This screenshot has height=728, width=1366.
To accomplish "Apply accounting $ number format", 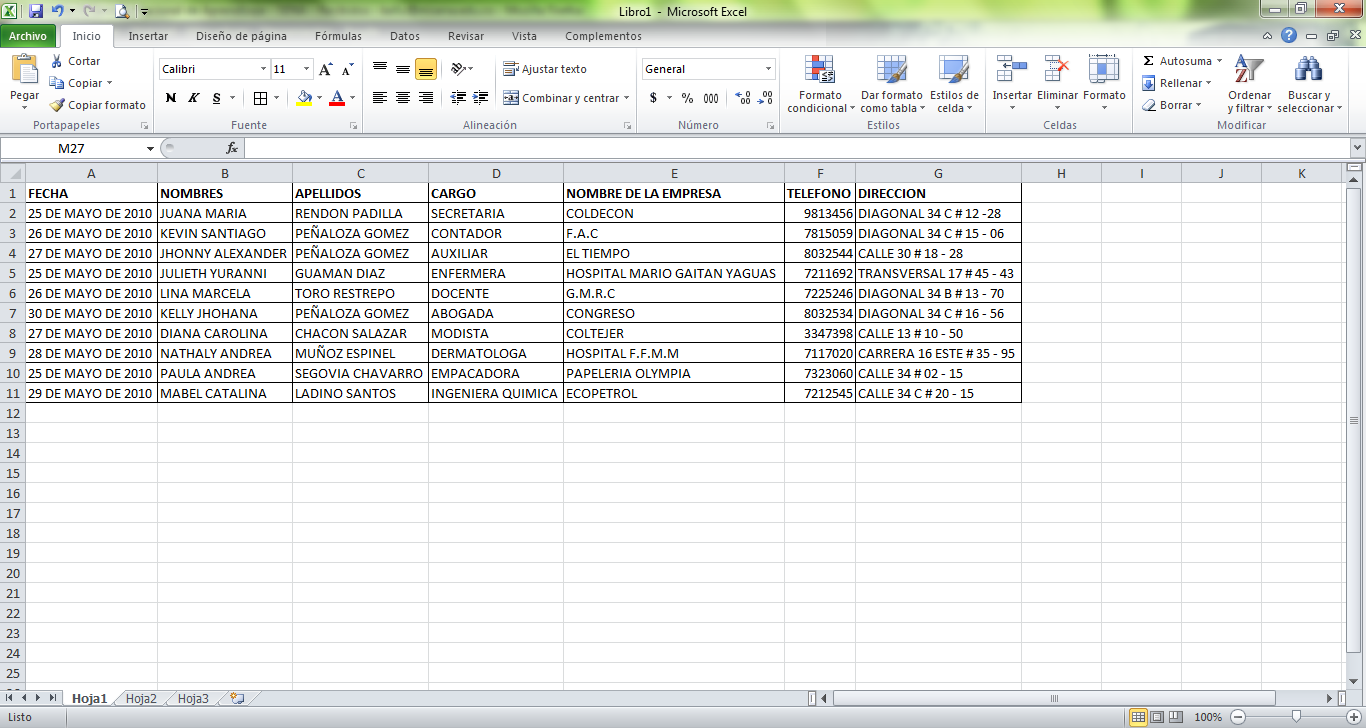I will tap(653, 98).
